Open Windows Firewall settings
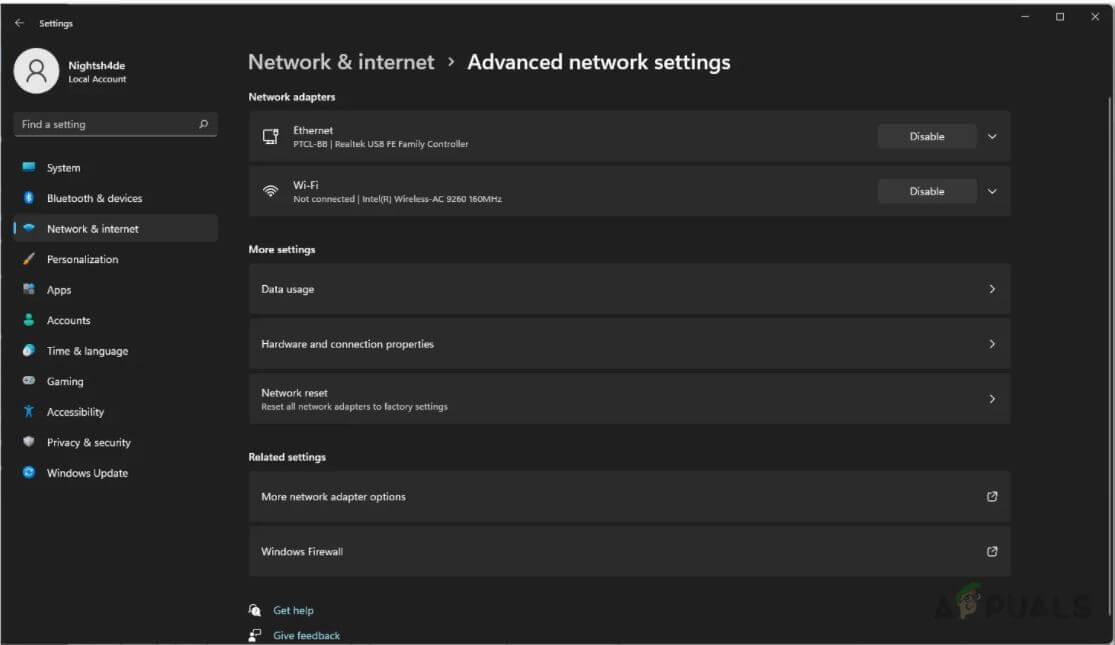The width and height of the screenshot is (1115, 645). [x=628, y=551]
